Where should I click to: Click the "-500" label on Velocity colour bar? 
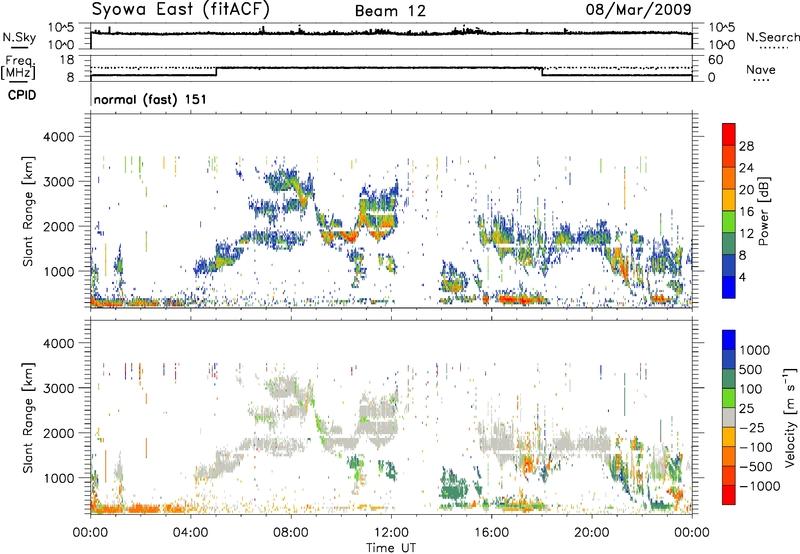756,467
